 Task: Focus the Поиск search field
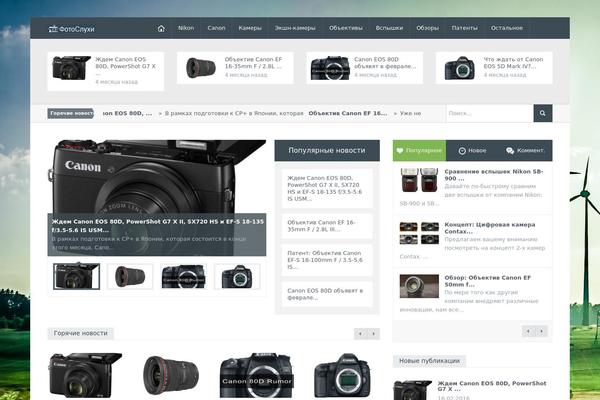coord(490,113)
